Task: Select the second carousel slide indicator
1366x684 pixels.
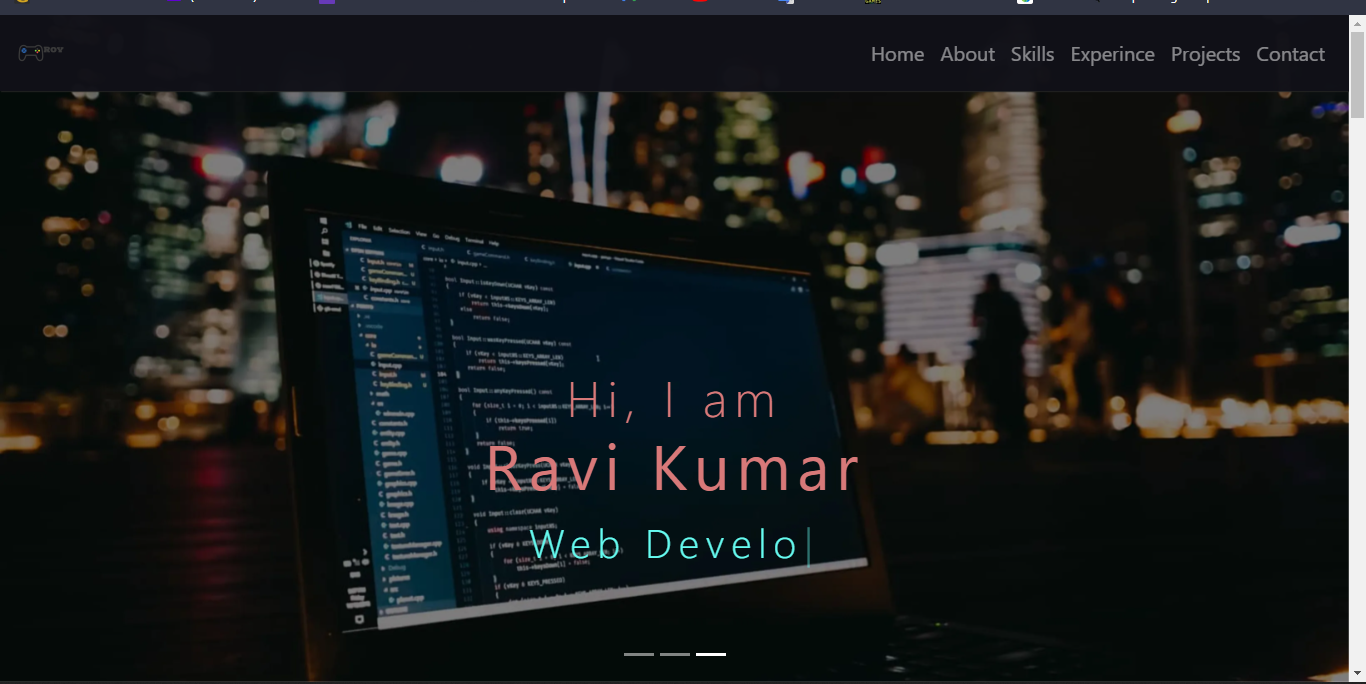Action: pyautogui.click(x=675, y=654)
